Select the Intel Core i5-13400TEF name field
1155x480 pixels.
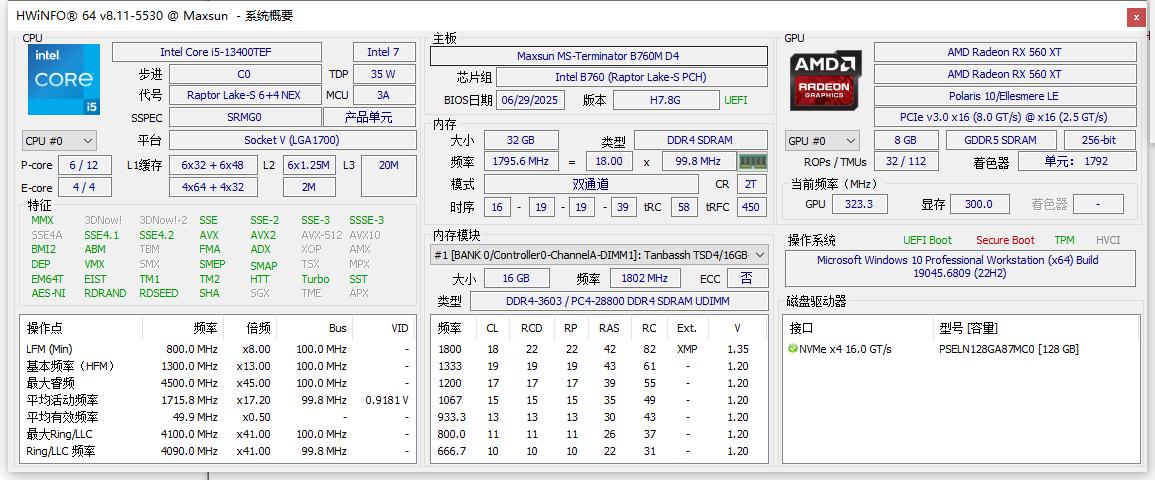217,52
